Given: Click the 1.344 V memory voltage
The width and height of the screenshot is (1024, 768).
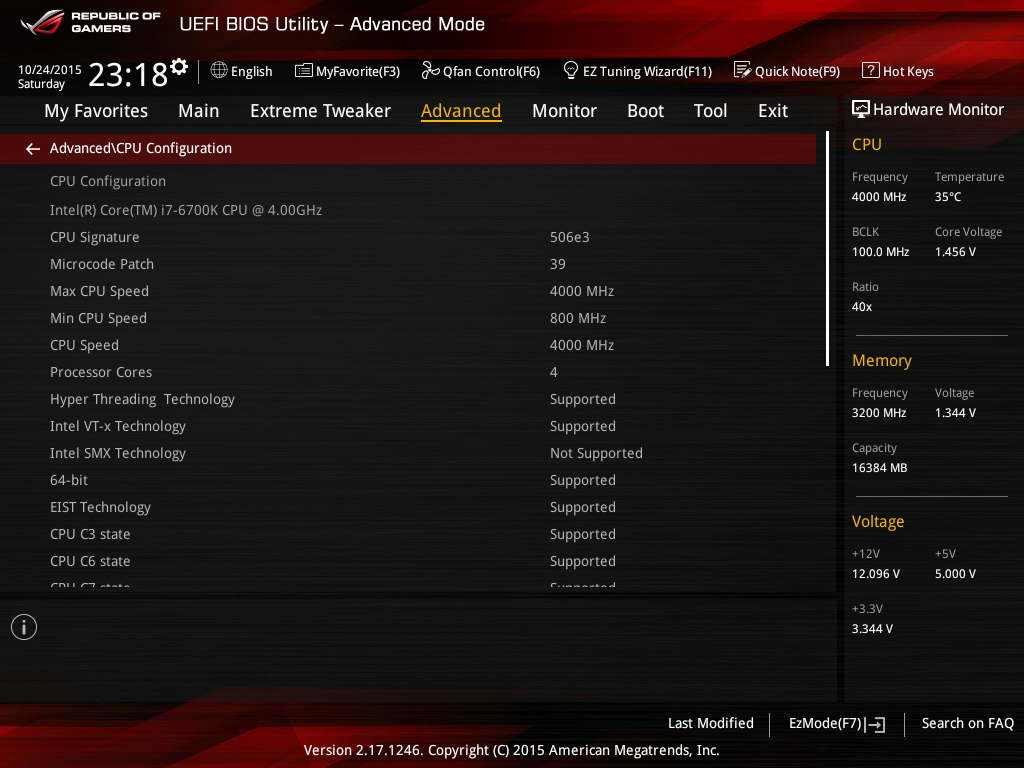Looking at the screenshot, I should click(x=955, y=413).
